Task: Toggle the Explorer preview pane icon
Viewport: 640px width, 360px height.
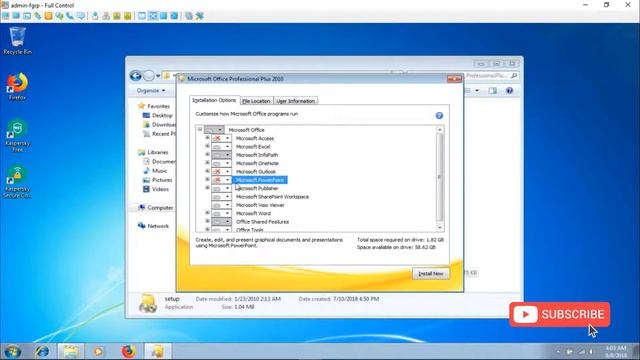Action: 493,91
